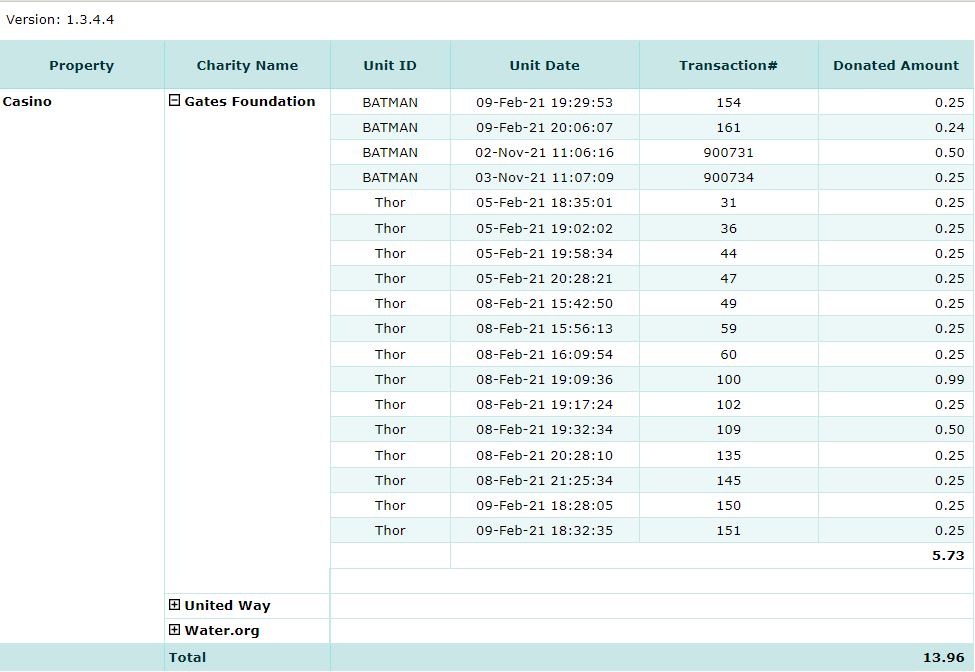The height and width of the screenshot is (672, 975).
Task: Select the Casino property cell
Action: click(x=28, y=102)
